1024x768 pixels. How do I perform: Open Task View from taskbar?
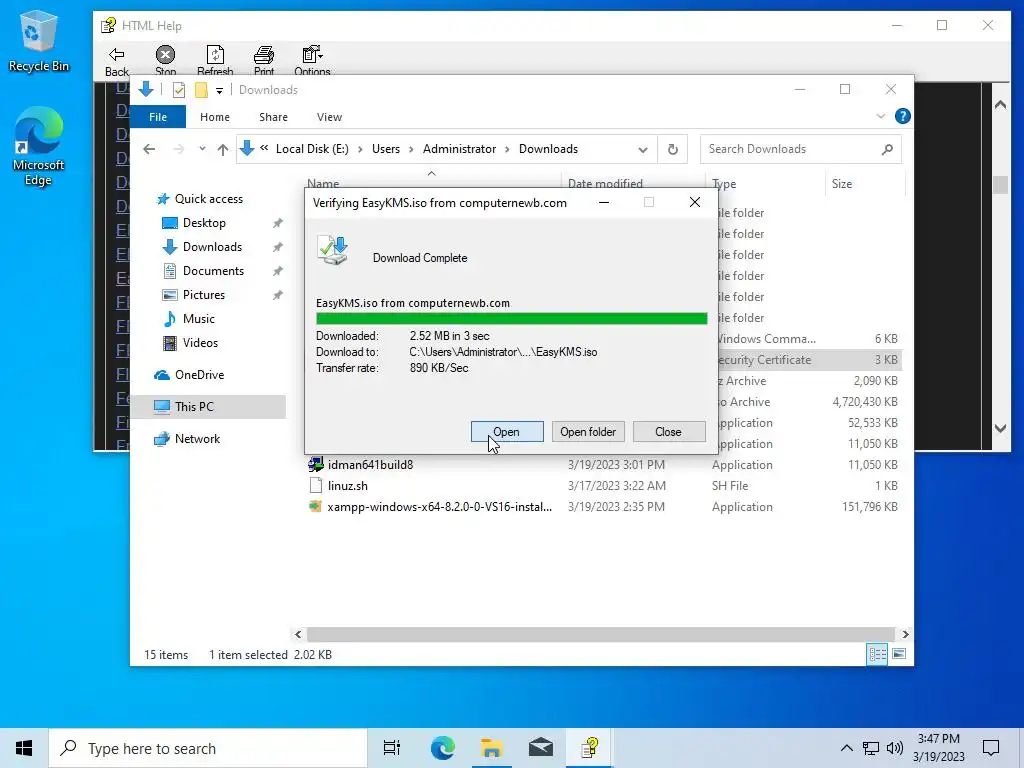click(392, 748)
